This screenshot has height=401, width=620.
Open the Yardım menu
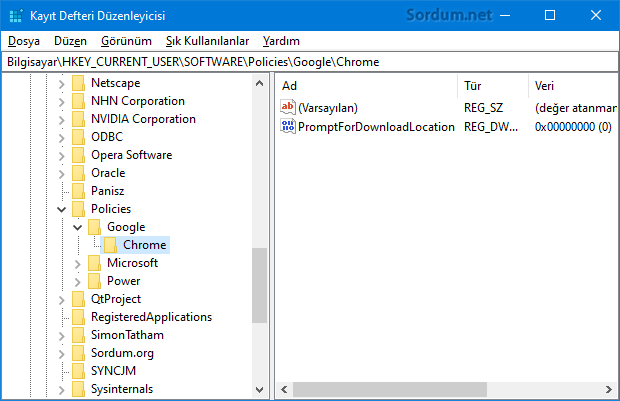point(281,41)
